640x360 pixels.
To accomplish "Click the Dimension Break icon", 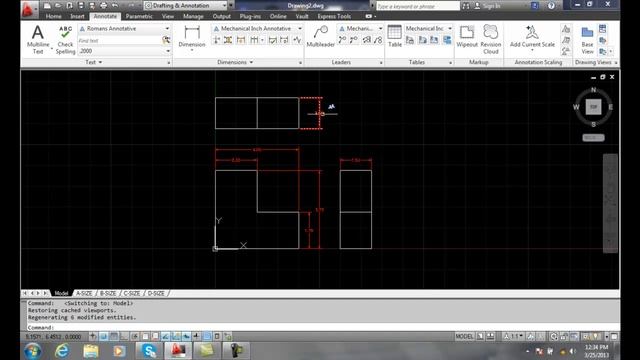I will (x=217, y=40).
